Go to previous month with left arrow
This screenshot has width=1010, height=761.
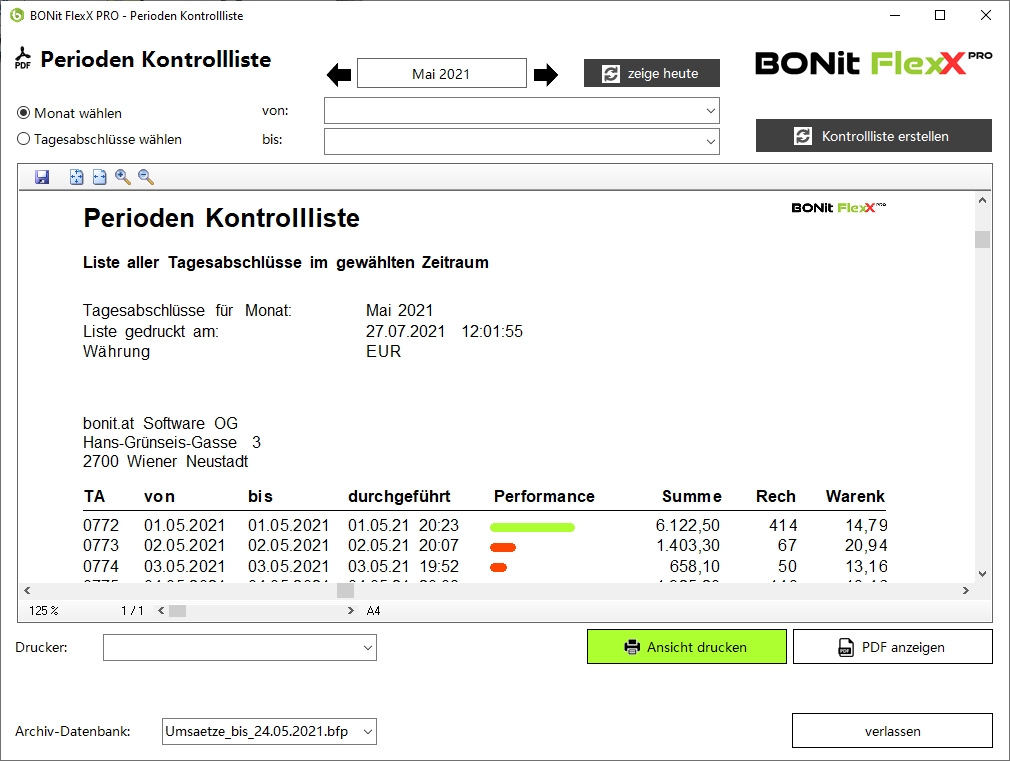[339, 75]
